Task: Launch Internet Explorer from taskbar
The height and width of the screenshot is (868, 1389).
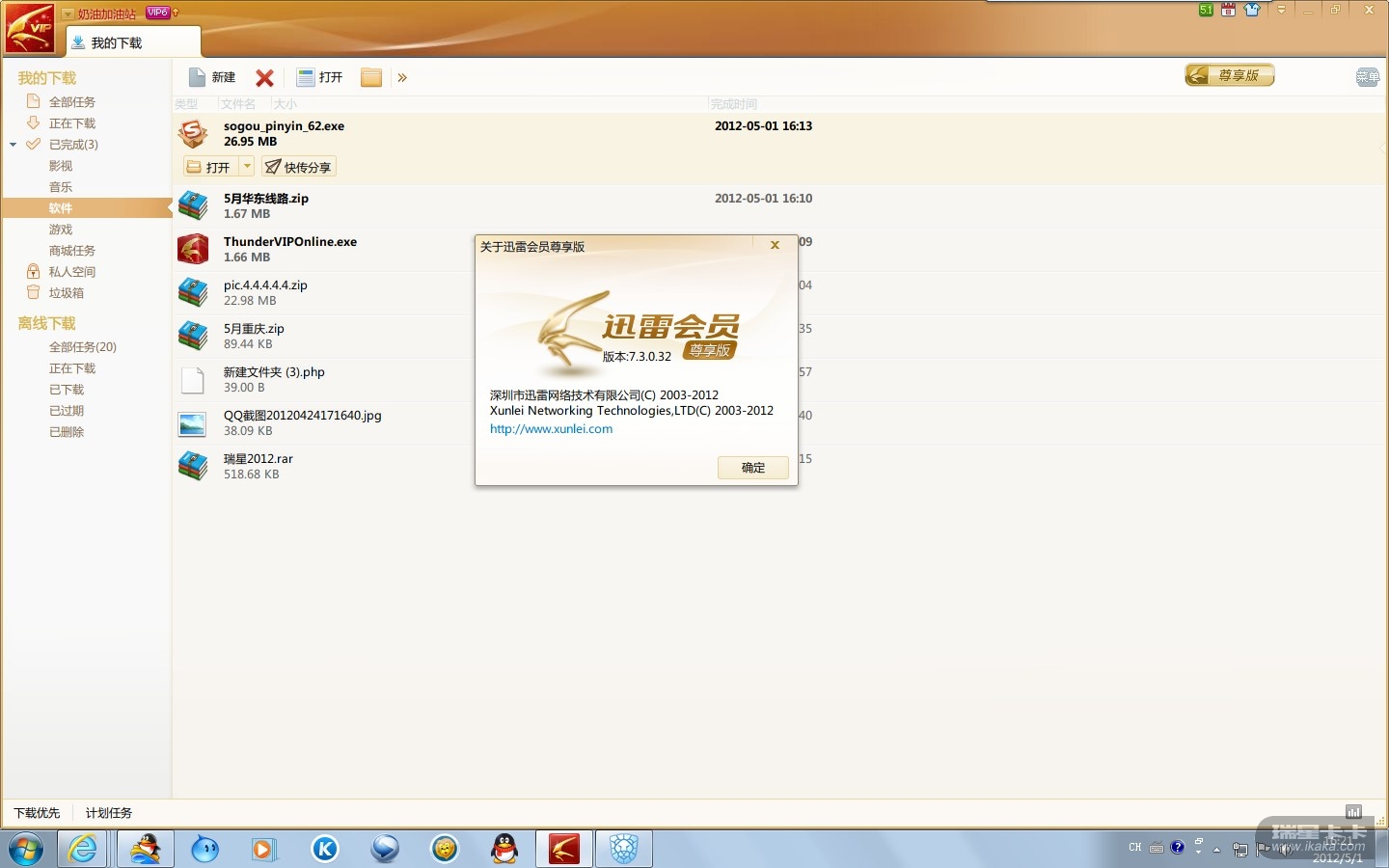Action: (83, 849)
